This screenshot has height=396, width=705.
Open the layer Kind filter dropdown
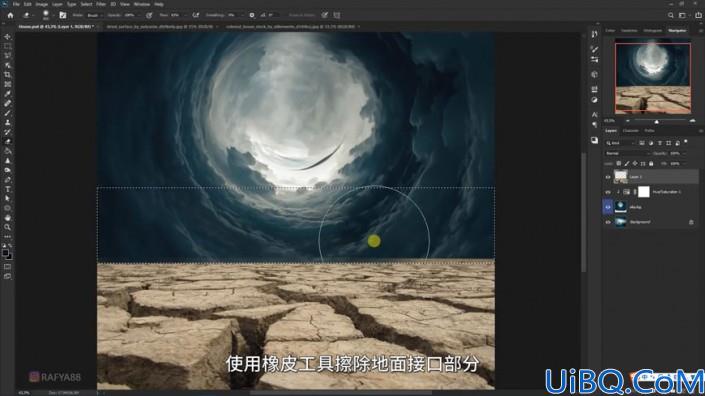[620, 143]
